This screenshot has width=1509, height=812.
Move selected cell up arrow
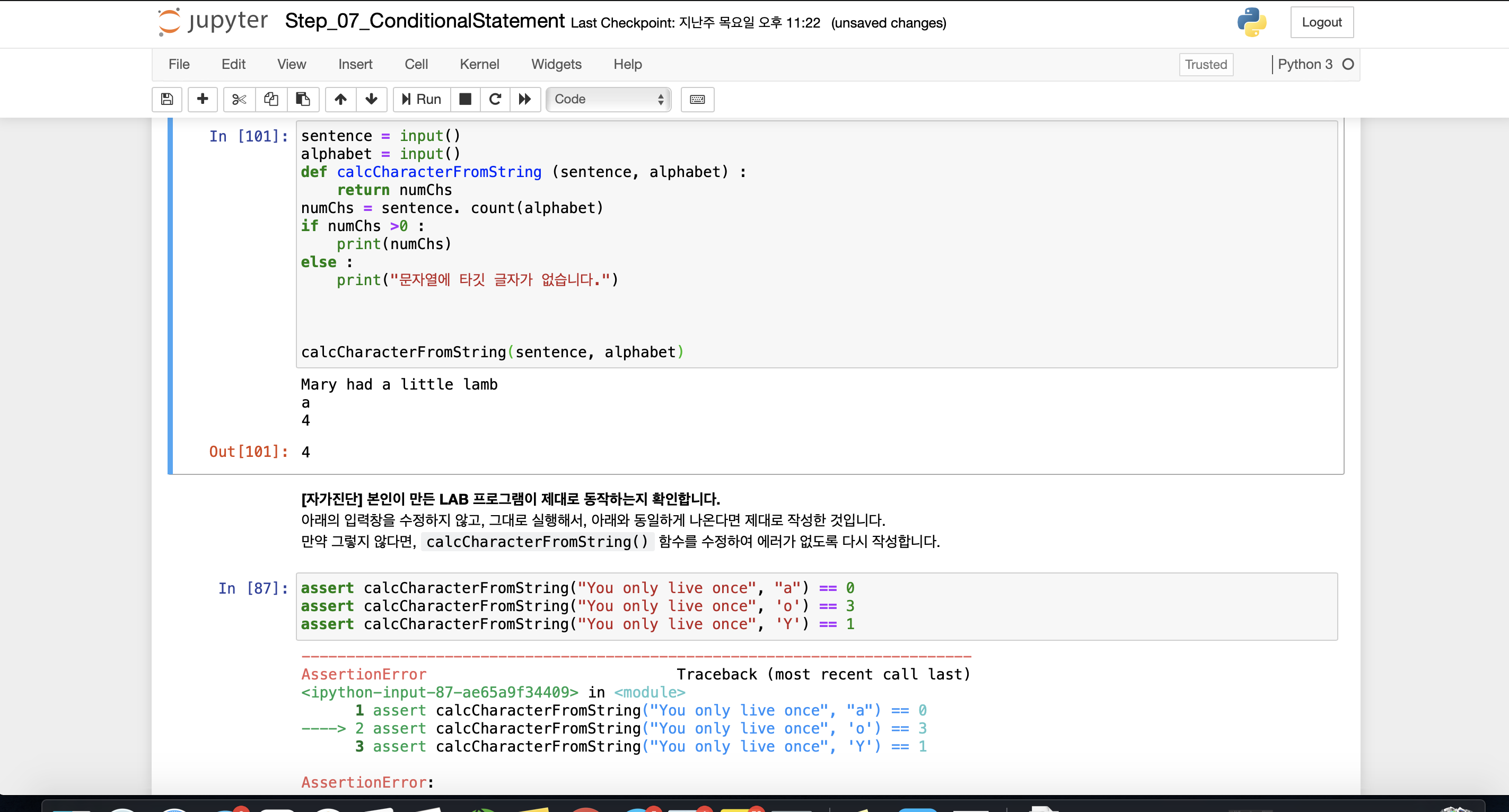click(x=340, y=99)
